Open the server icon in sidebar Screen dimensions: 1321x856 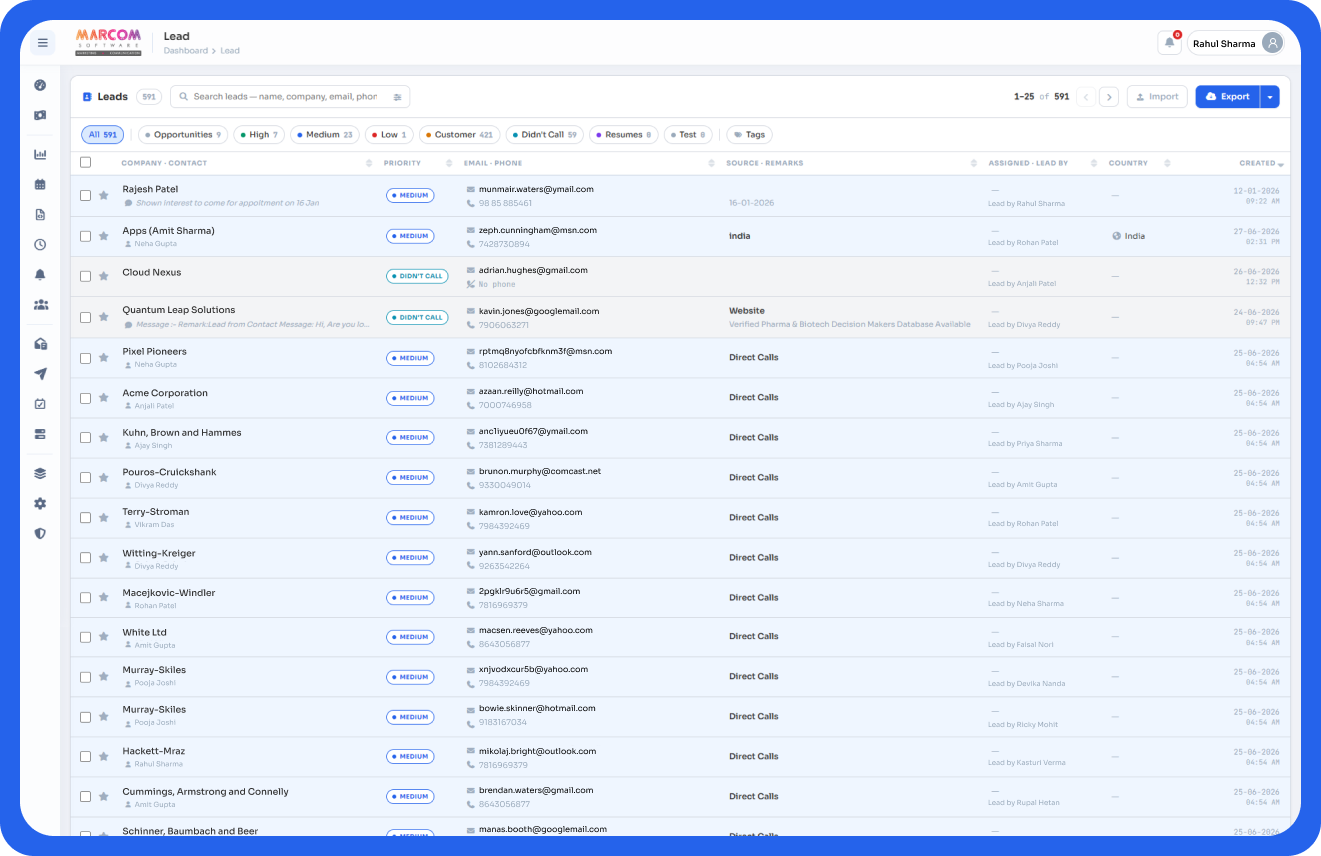[40, 434]
